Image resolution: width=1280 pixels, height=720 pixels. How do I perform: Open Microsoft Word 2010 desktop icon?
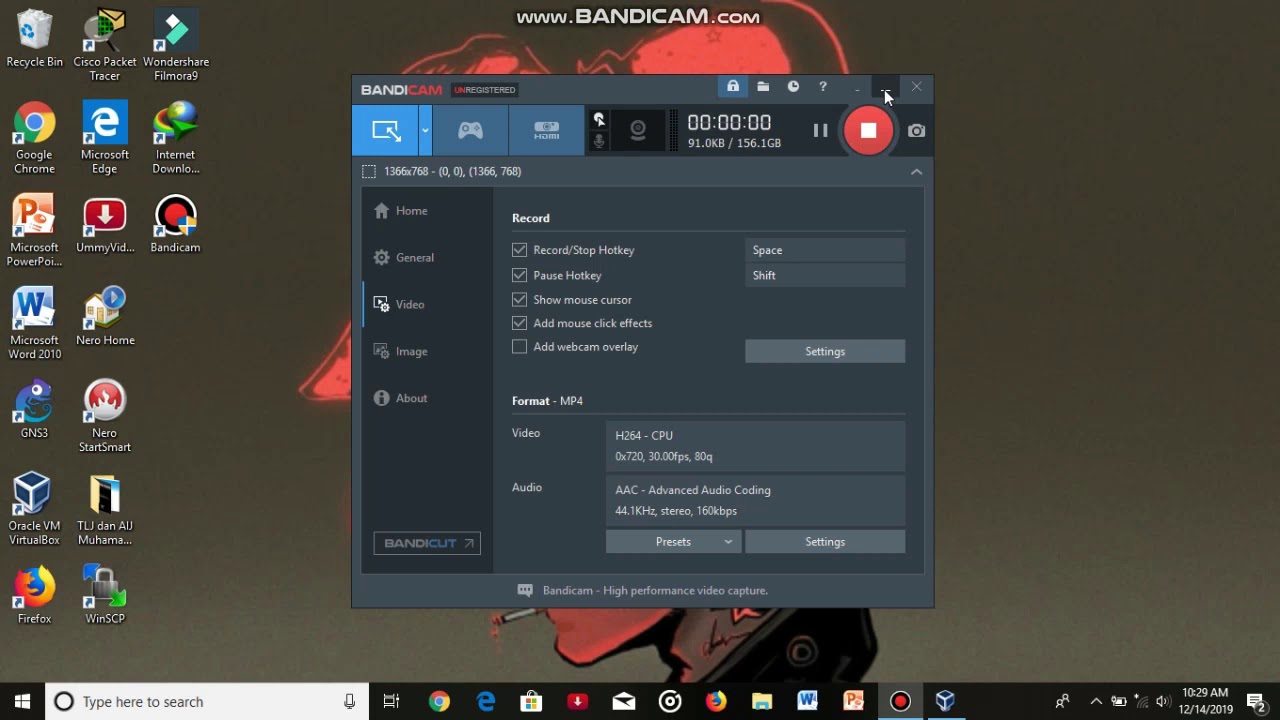click(34, 324)
